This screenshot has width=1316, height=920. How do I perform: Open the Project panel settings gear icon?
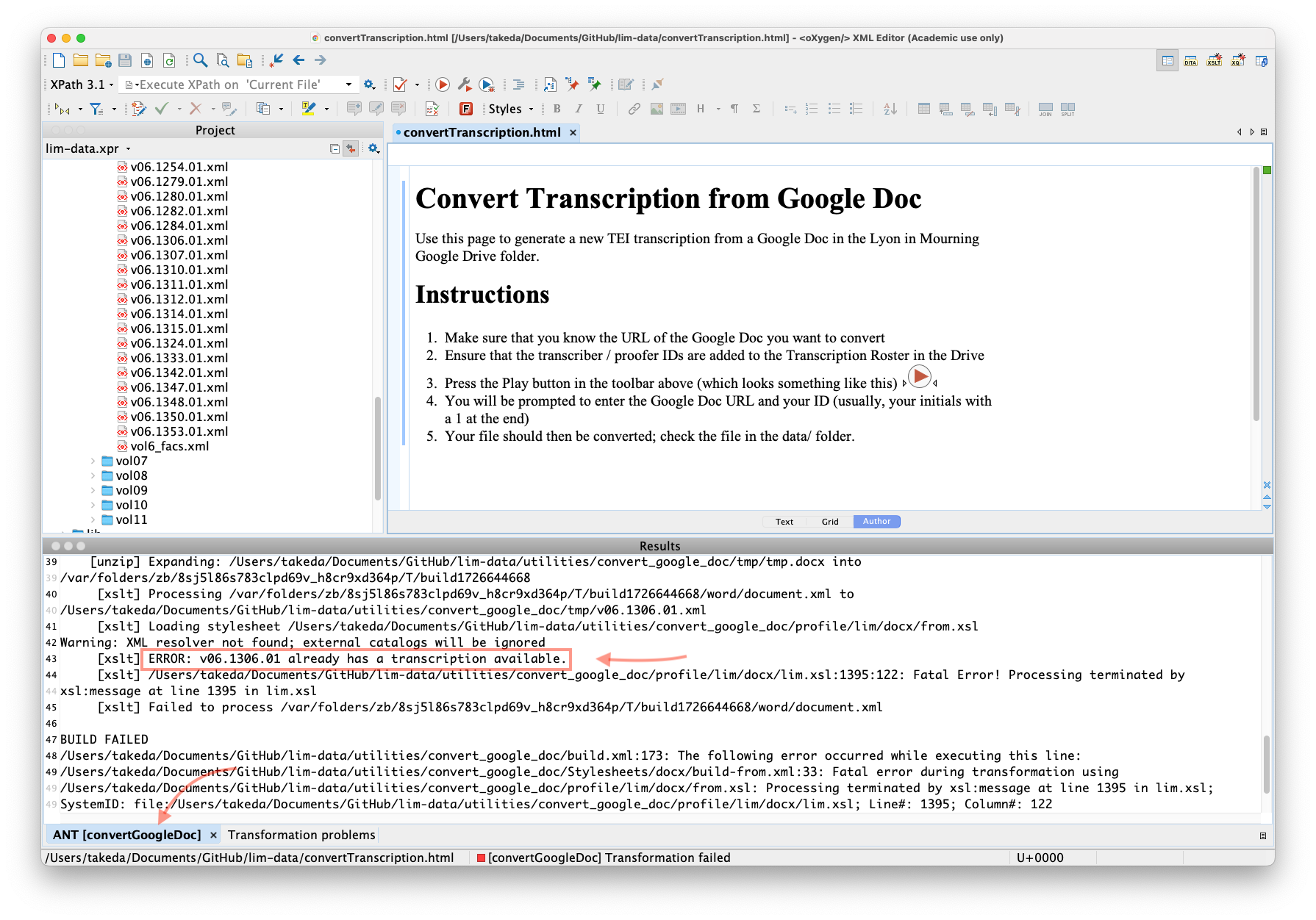[x=373, y=148]
